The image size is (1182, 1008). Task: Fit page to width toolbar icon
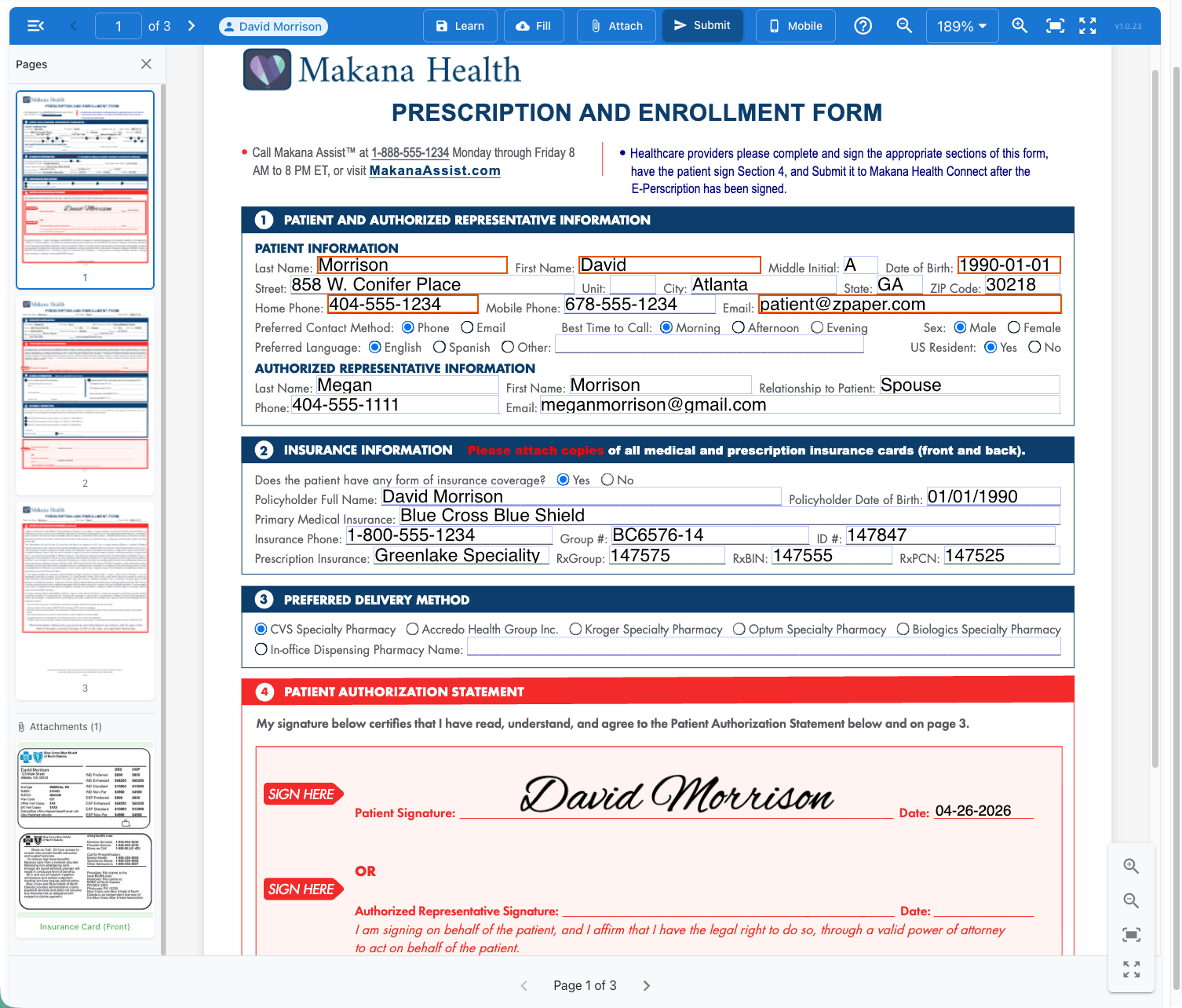tap(1056, 26)
